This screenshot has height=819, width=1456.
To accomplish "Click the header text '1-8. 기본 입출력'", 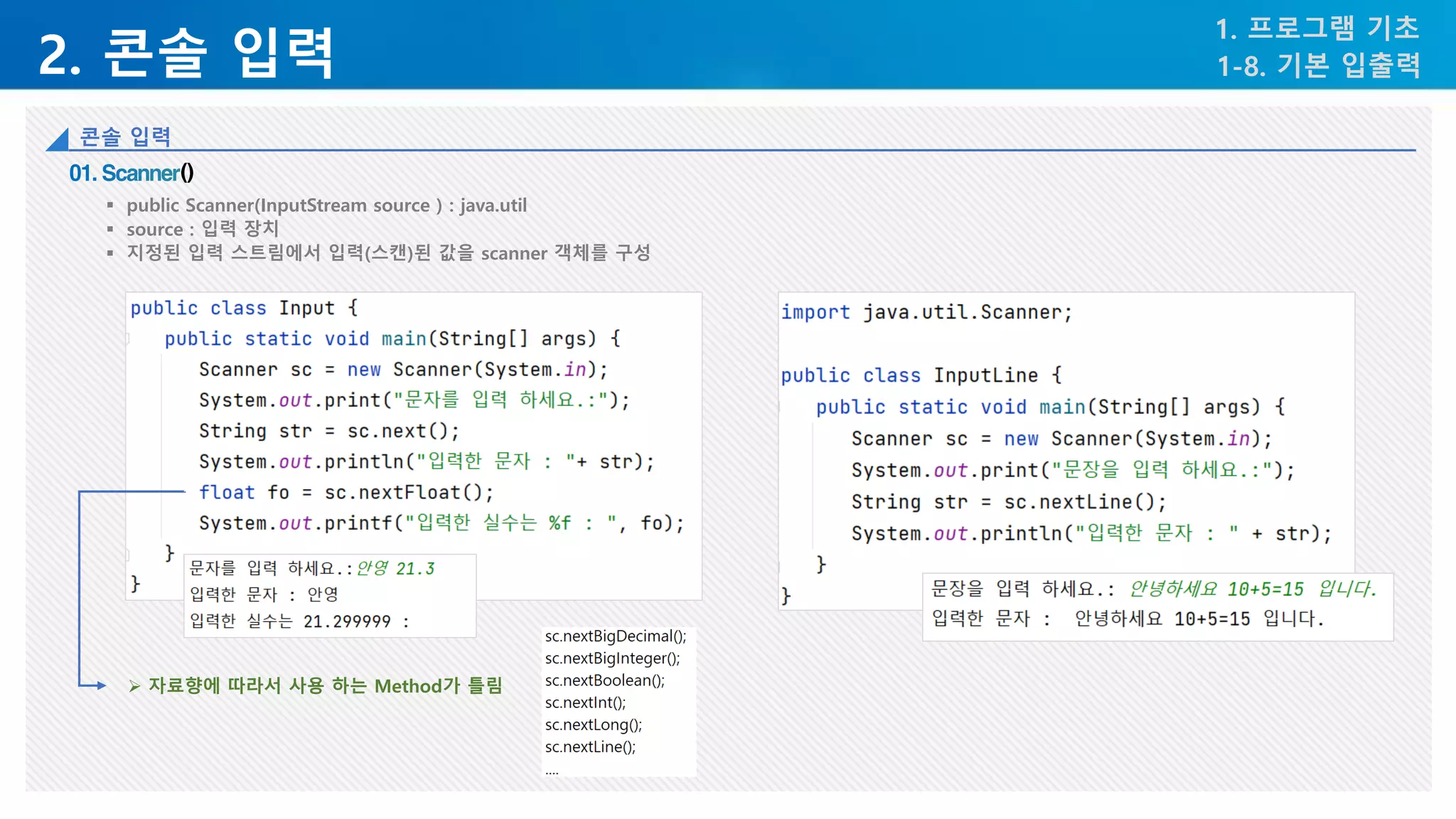I will pyautogui.click(x=1319, y=65).
